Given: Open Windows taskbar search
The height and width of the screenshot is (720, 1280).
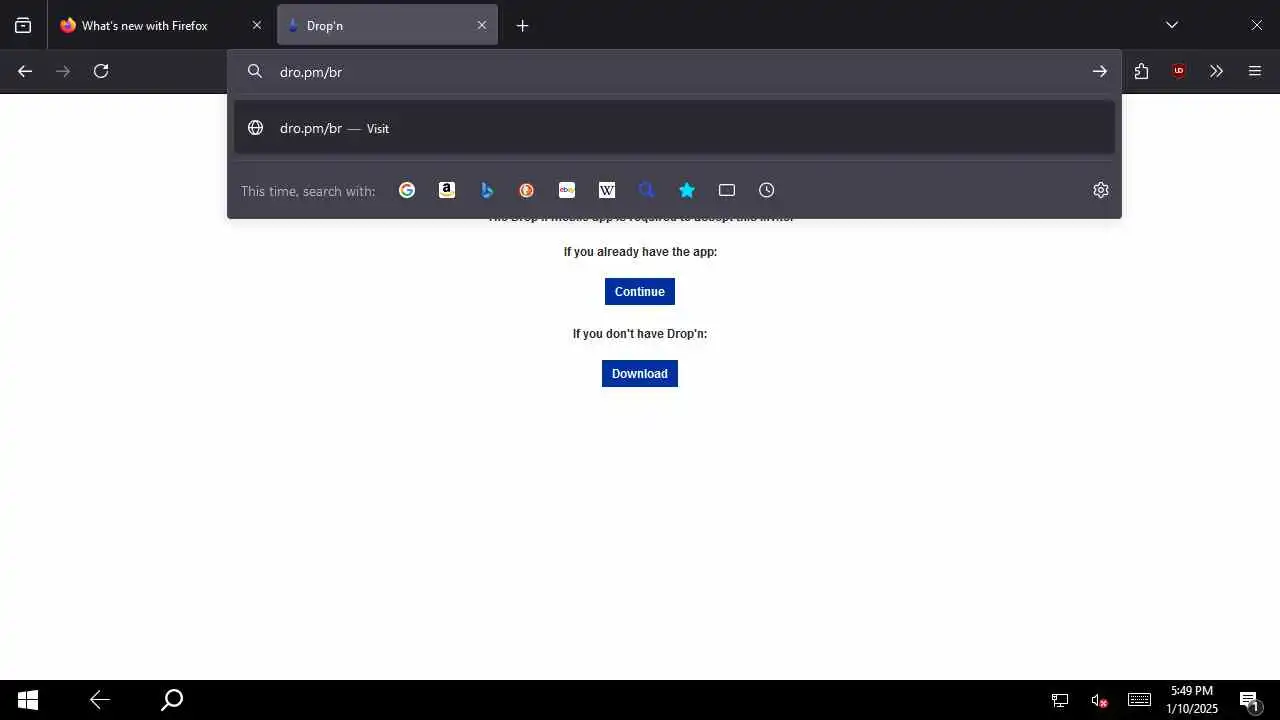Looking at the screenshot, I should [x=172, y=700].
